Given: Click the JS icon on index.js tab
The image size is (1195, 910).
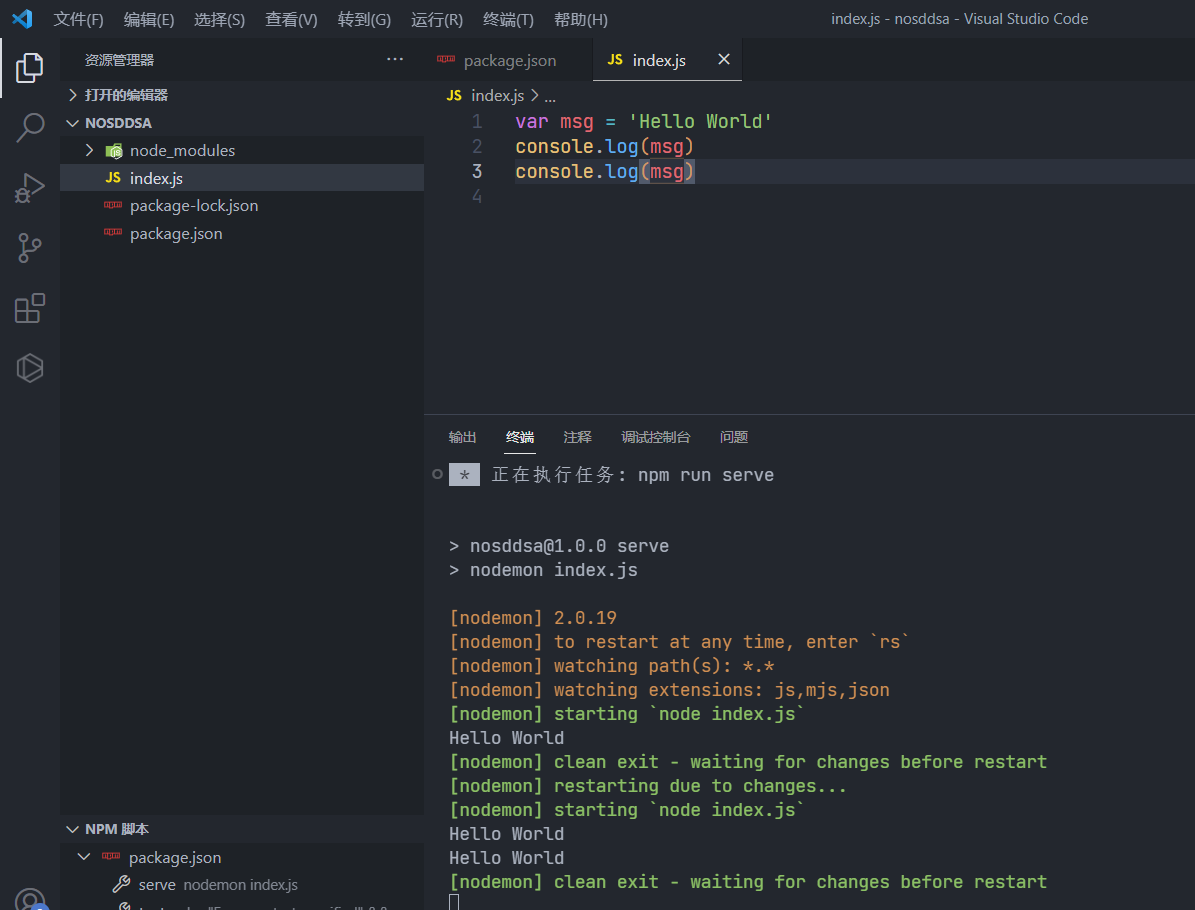Looking at the screenshot, I should [615, 59].
